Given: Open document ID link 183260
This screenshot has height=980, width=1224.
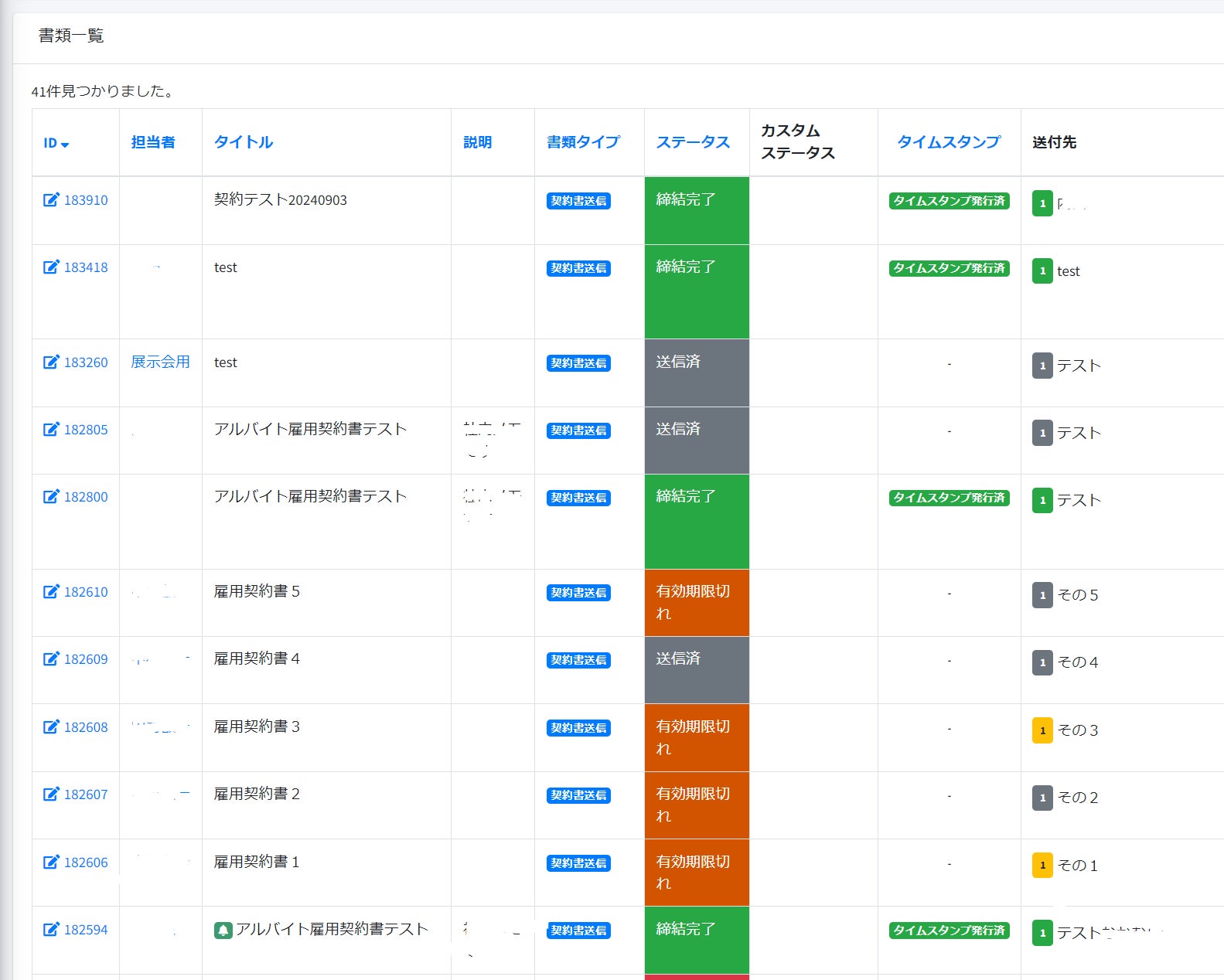Looking at the screenshot, I should coord(86,362).
